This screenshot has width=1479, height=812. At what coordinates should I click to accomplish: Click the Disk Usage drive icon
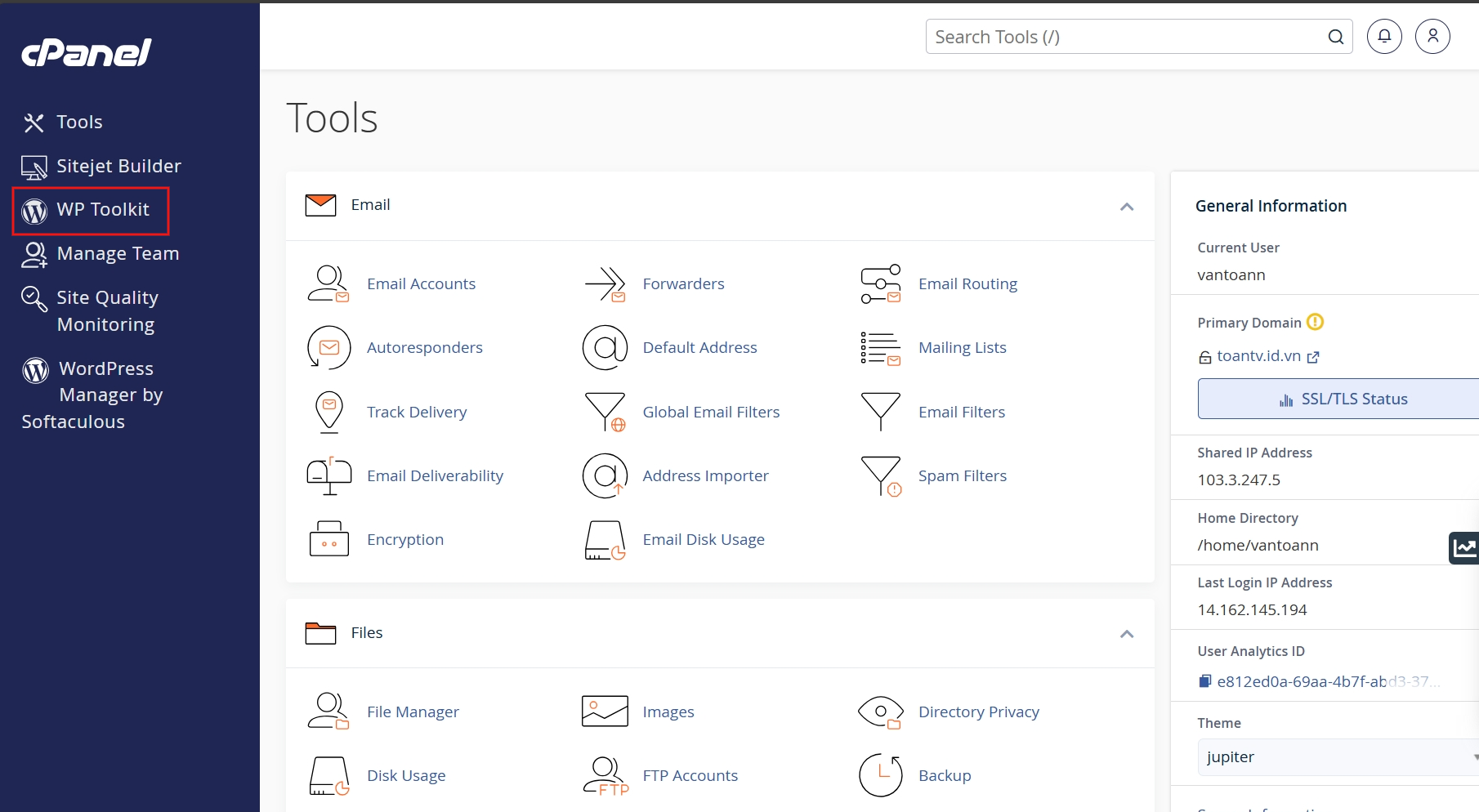[x=328, y=775]
